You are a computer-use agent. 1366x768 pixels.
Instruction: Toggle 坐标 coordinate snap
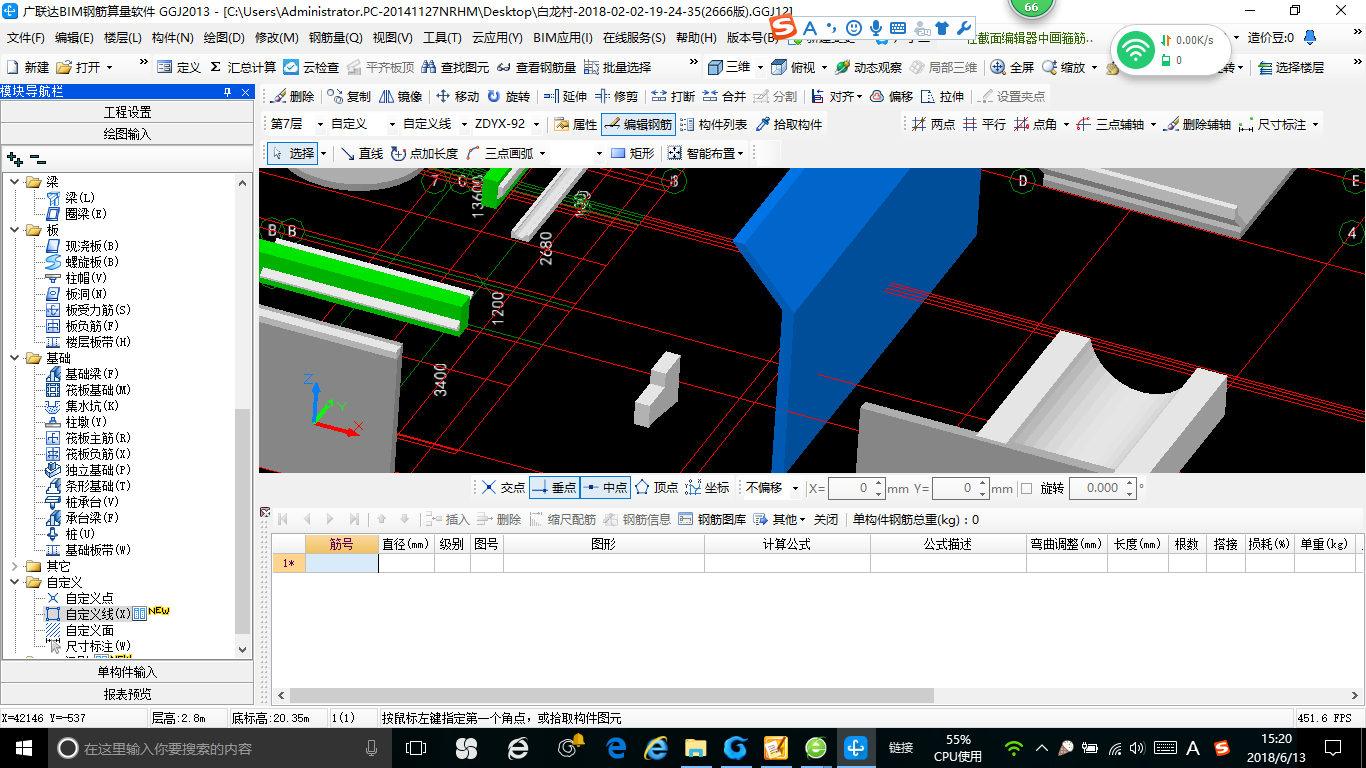tap(707, 488)
